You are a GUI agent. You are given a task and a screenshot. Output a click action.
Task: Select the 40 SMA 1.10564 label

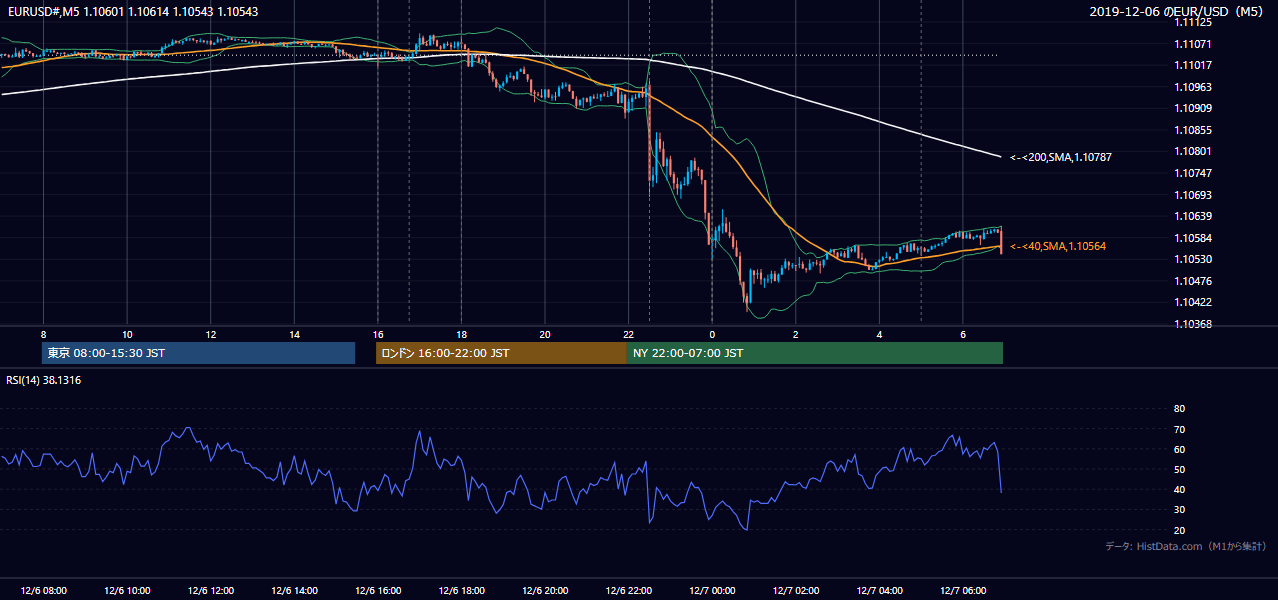[x=1058, y=246]
